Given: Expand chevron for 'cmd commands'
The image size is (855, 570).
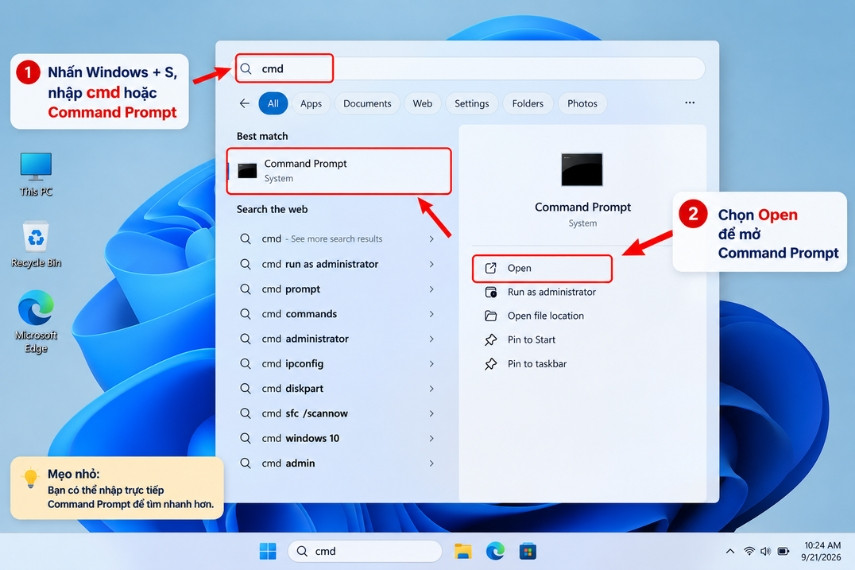Looking at the screenshot, I should 431,314.
